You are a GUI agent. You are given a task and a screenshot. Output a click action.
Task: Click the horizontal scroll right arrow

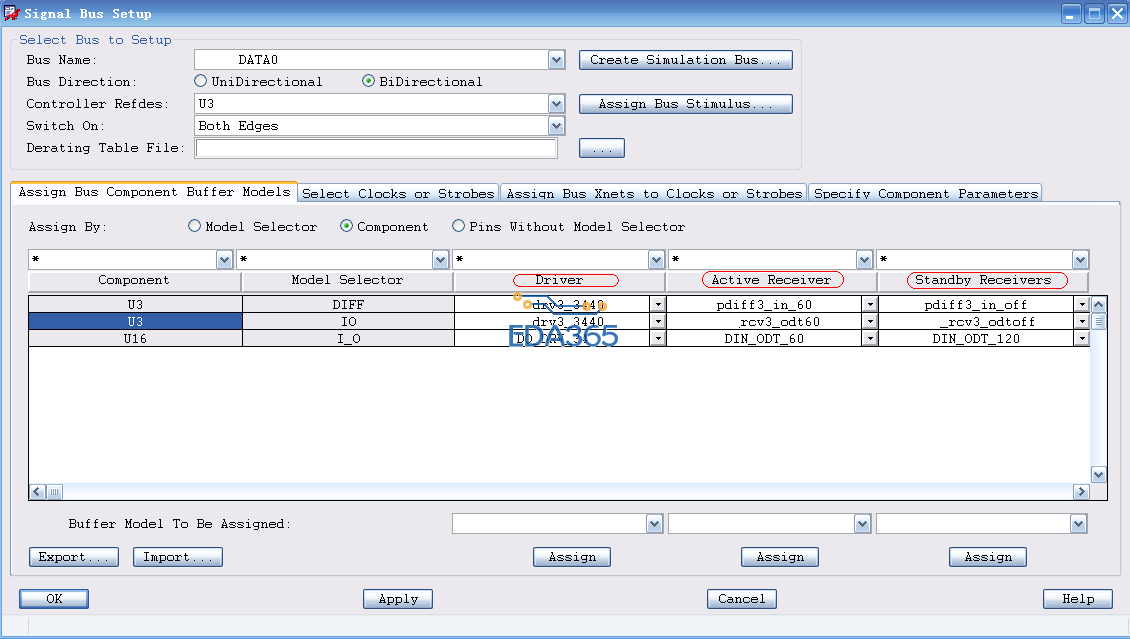coord(1080,491)
